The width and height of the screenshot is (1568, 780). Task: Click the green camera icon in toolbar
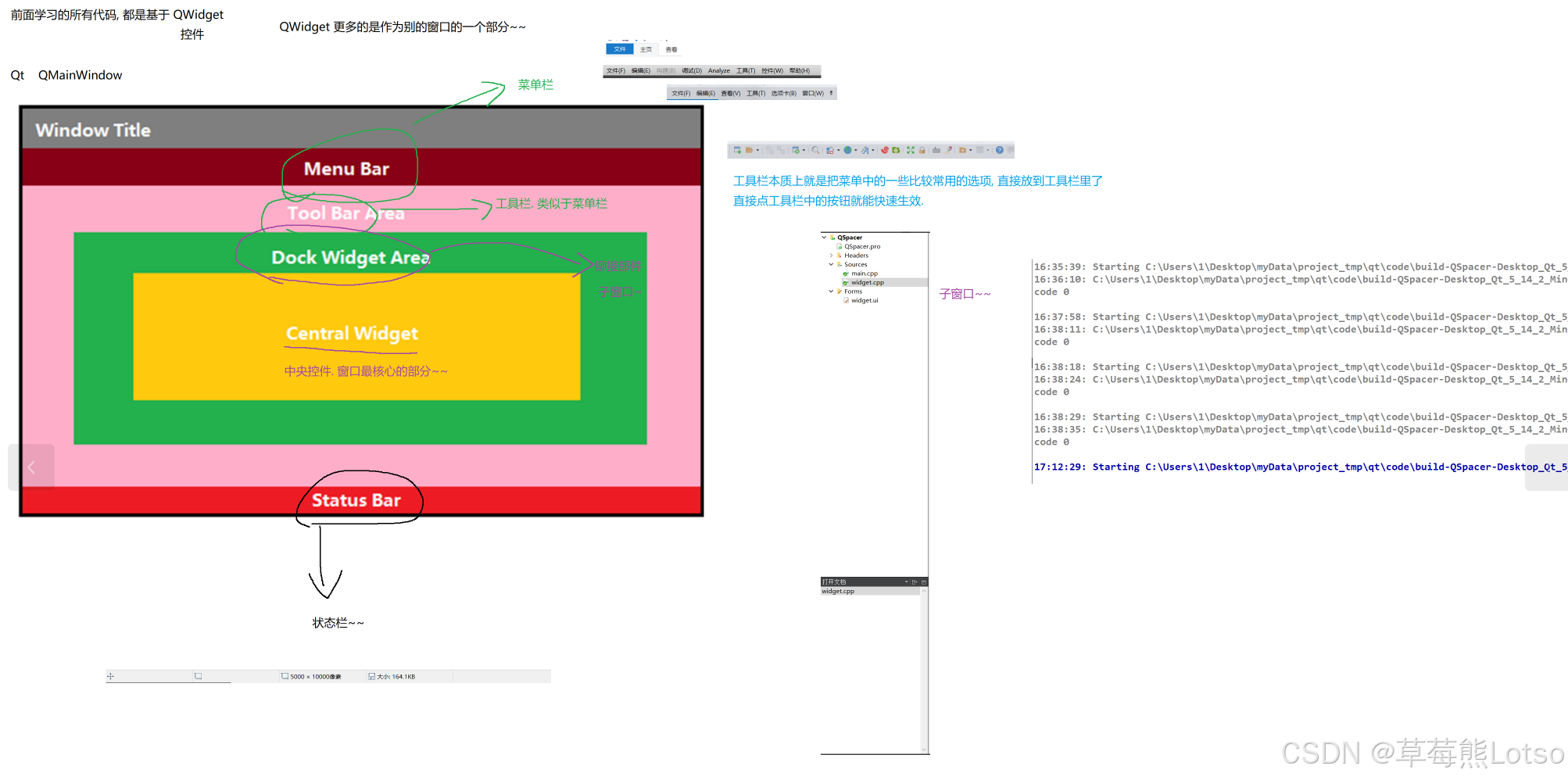point(896,150)
